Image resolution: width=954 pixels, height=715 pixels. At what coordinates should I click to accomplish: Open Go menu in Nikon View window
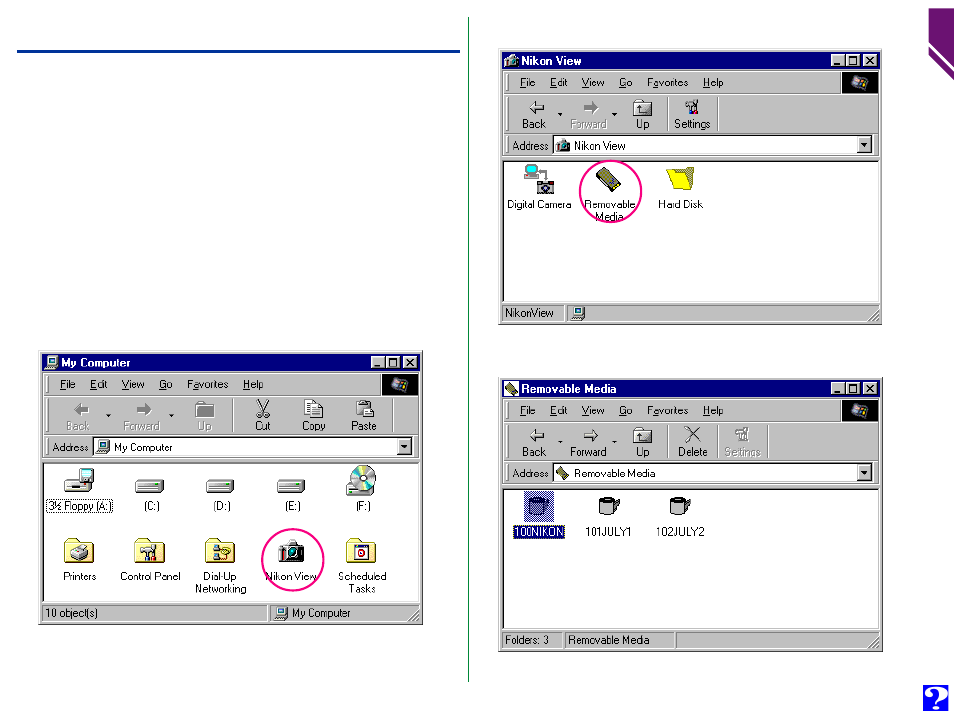point(625,83)
